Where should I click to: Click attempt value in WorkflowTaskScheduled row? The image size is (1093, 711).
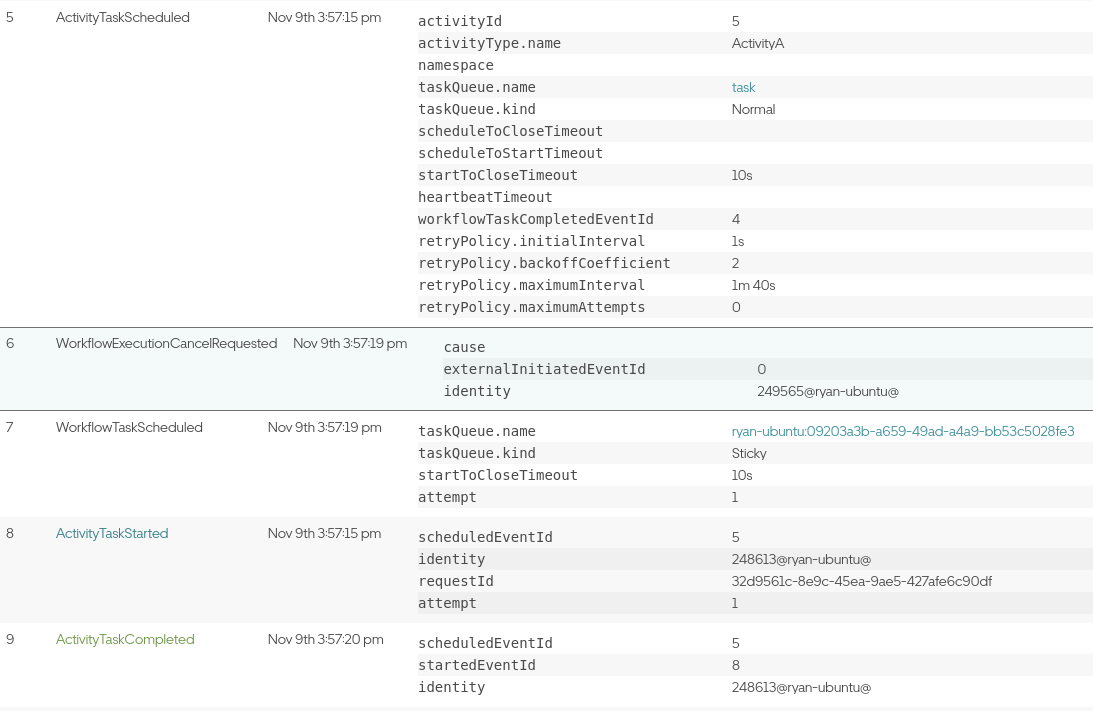735,497
